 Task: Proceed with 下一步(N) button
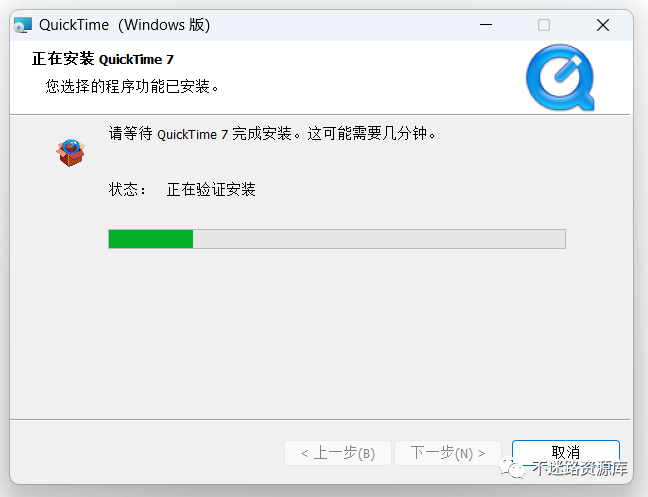pos(448,453)
